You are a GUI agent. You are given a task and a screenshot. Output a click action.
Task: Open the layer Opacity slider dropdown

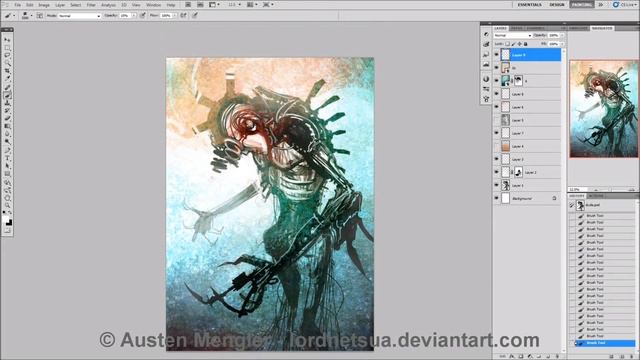(562, 36)
